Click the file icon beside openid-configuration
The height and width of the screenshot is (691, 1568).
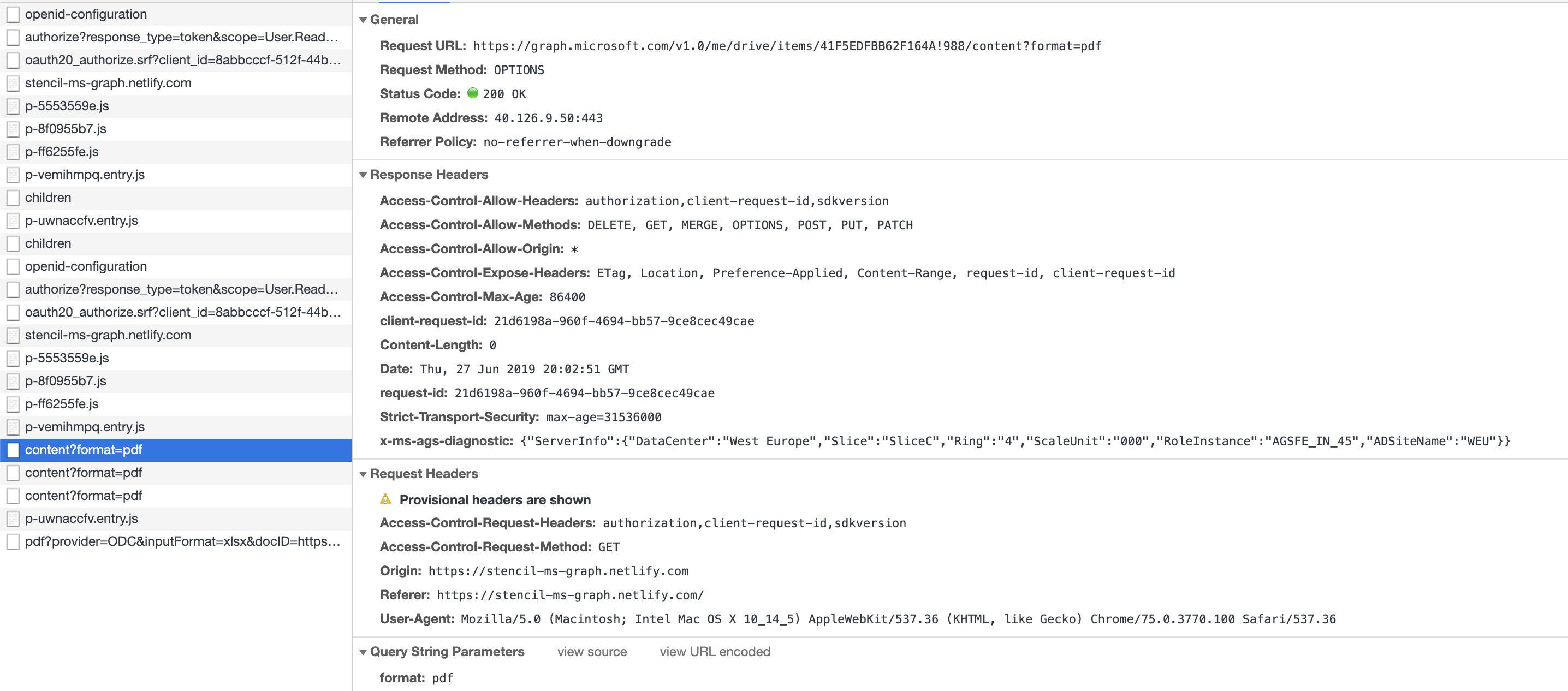(13, 14)
